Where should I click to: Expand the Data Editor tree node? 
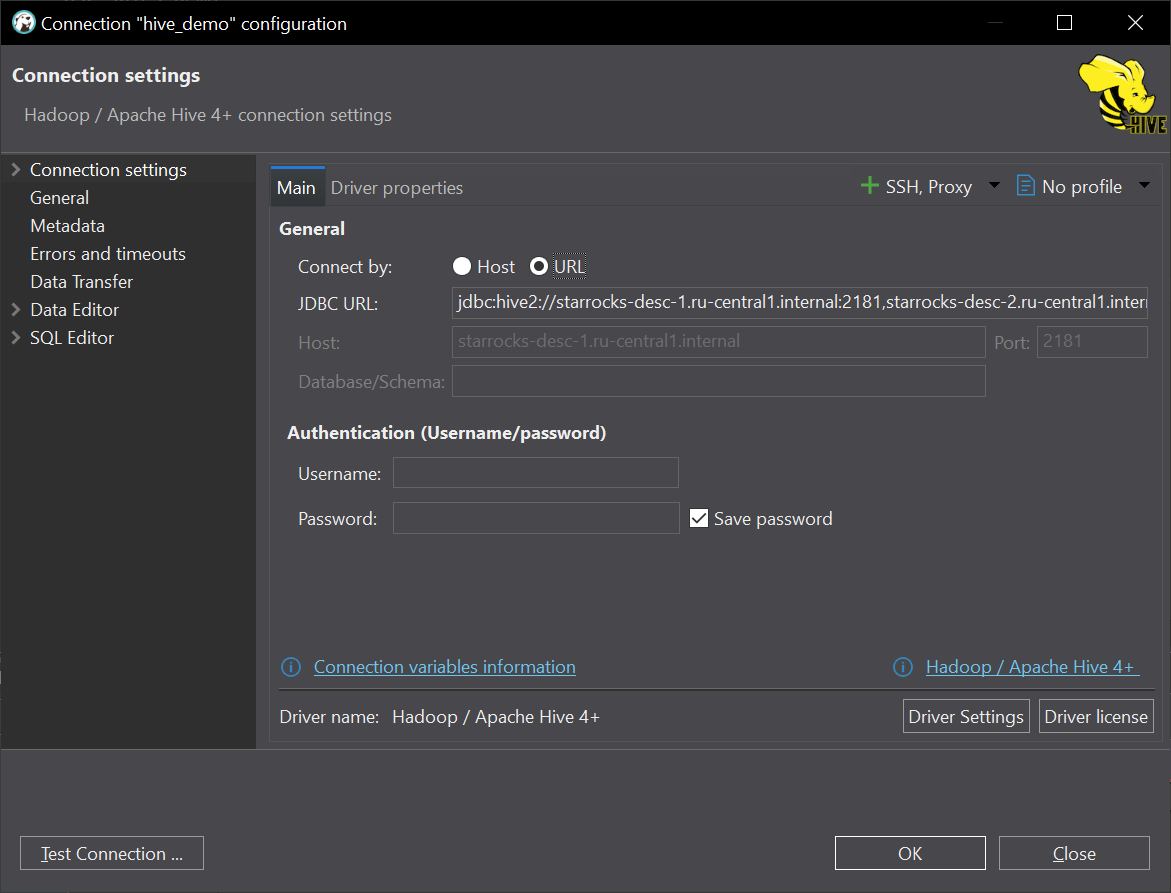[x=16, y=309]
